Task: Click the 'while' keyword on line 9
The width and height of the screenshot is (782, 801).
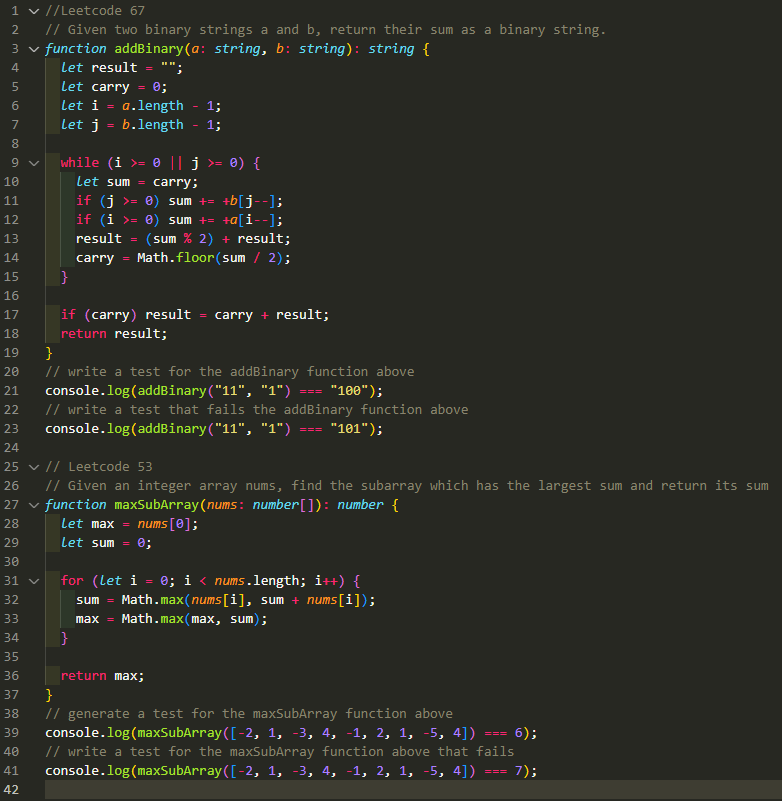Action: click(80, 163)
